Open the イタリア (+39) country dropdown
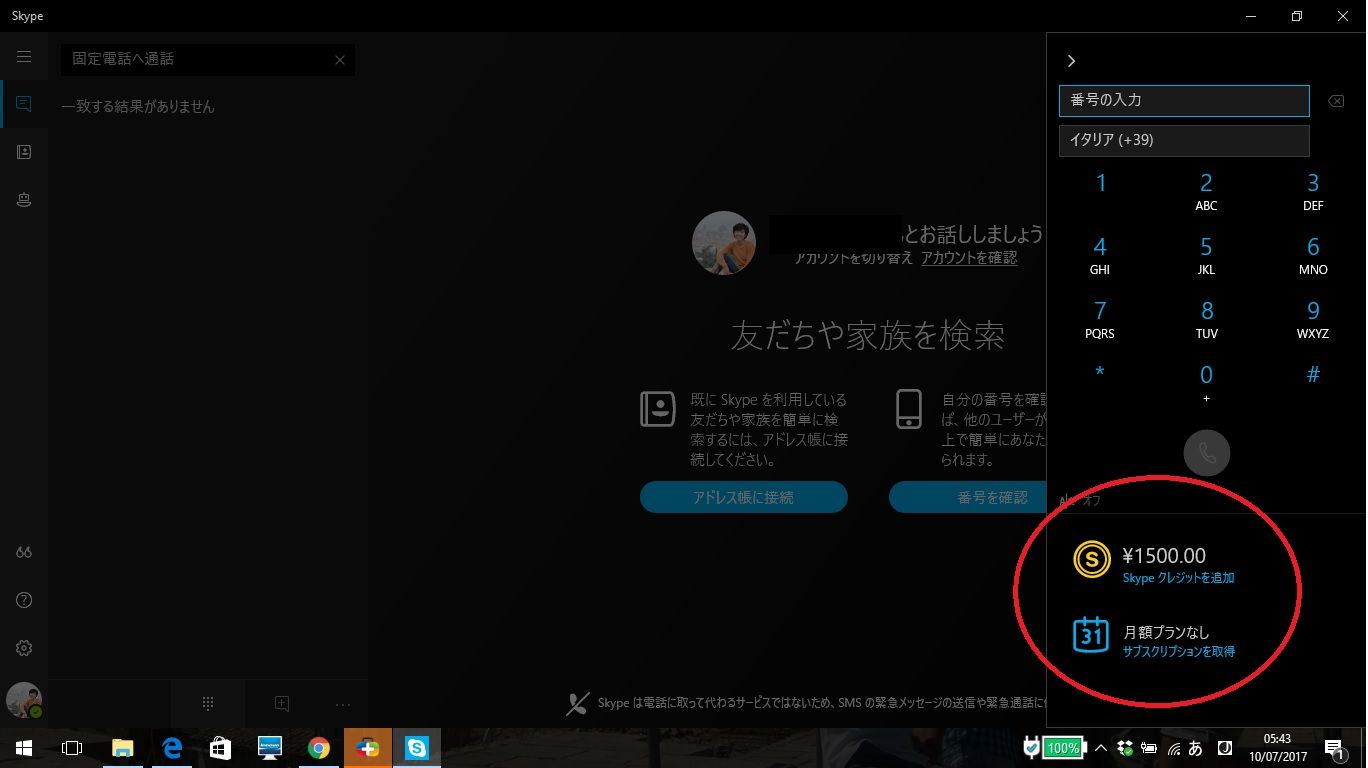 coord(1184,141)
